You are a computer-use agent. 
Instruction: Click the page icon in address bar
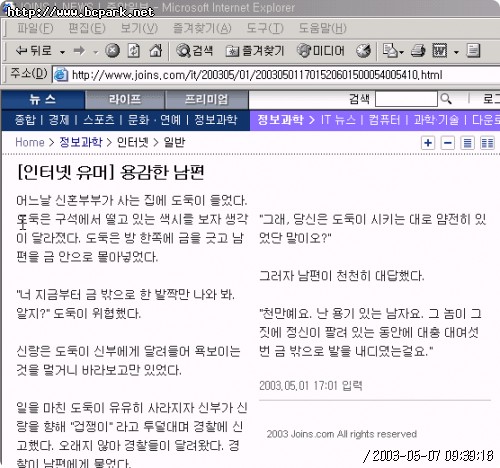pos(61,75)
